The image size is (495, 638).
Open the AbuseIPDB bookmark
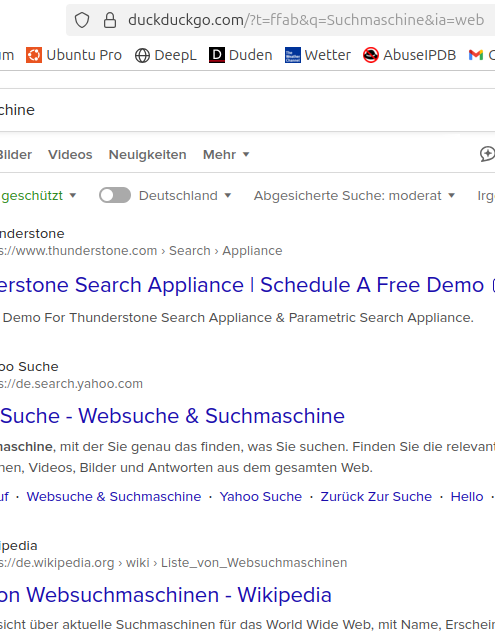[409, 55]
